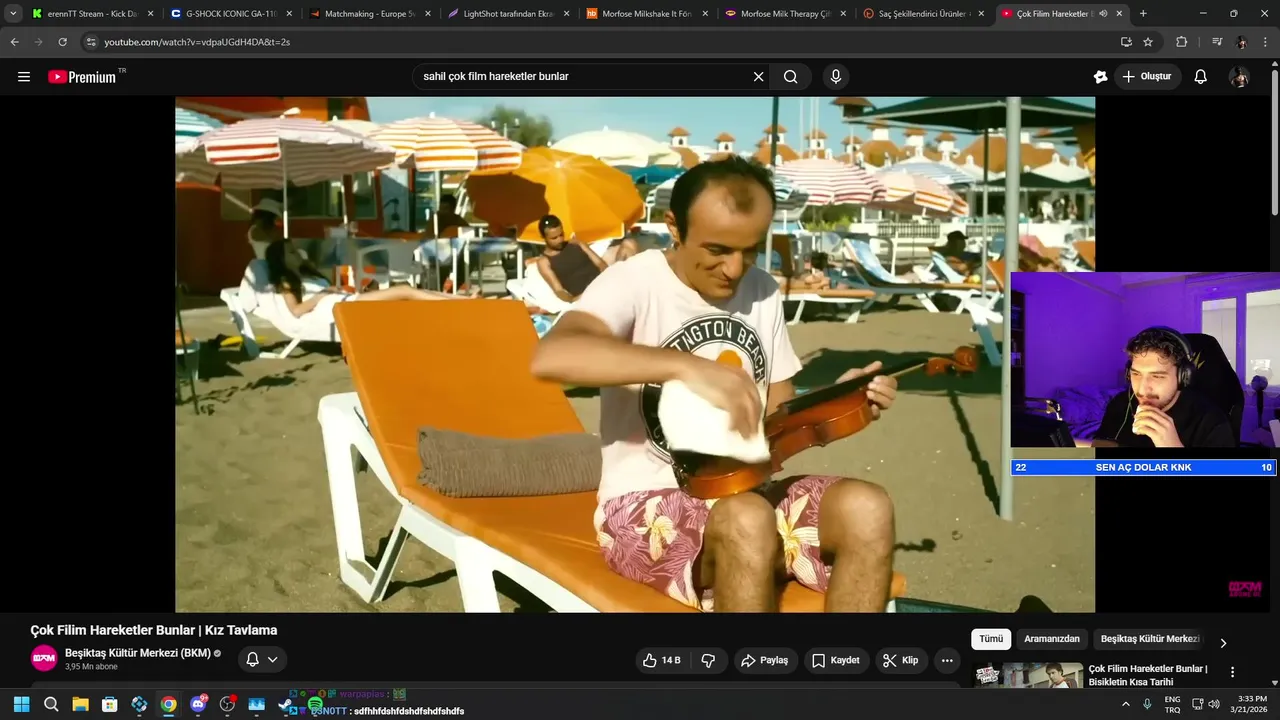
Task: Open Bisikletin Kısa Tarihi suggested video thumbnail
Action: 1029,675
